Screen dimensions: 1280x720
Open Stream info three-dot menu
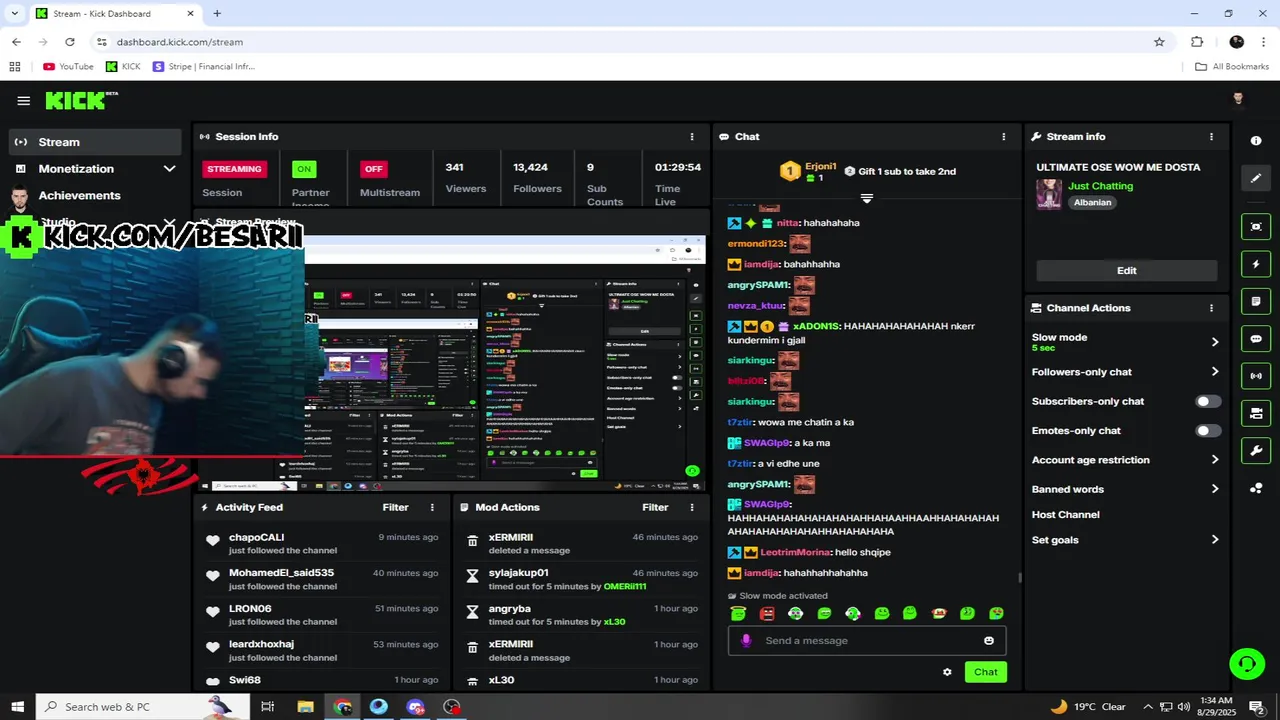[1211, 137]
